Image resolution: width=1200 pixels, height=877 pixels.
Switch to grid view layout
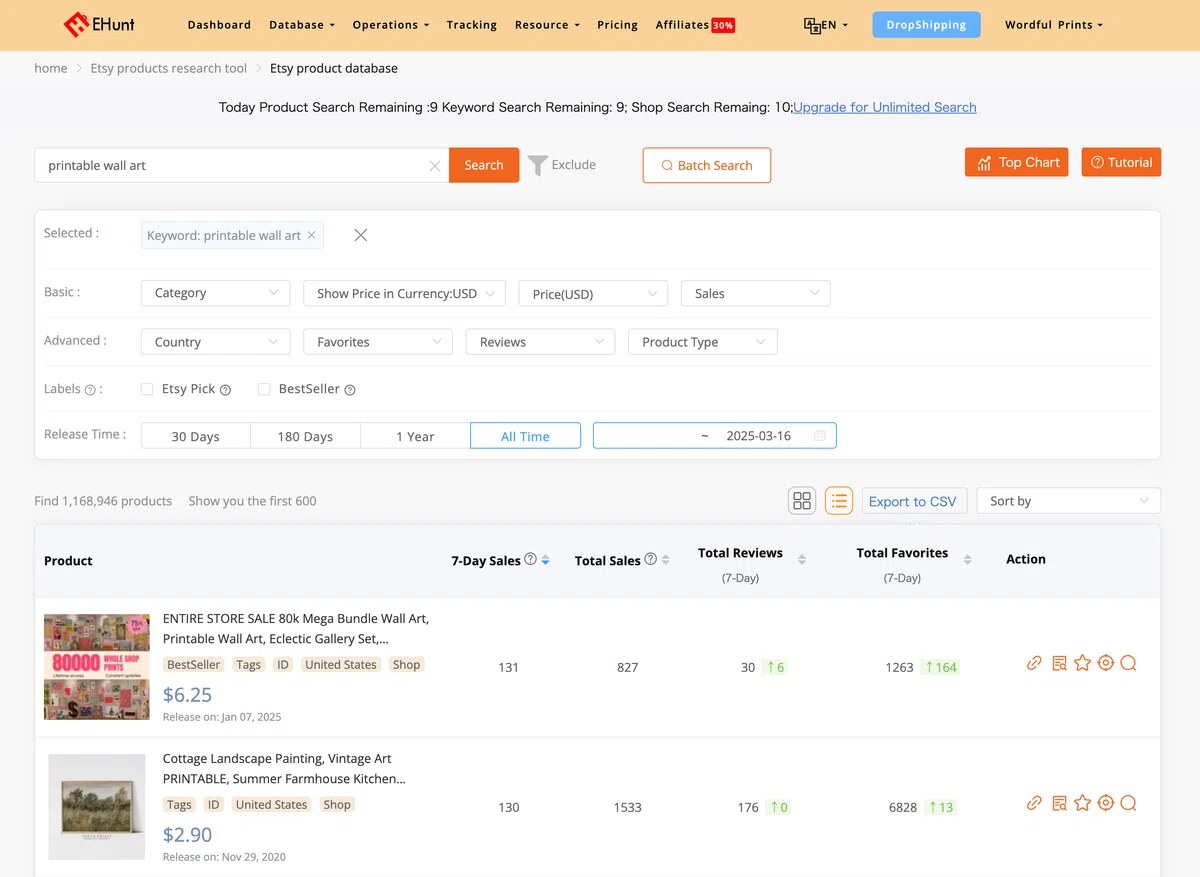pos(802,501)
